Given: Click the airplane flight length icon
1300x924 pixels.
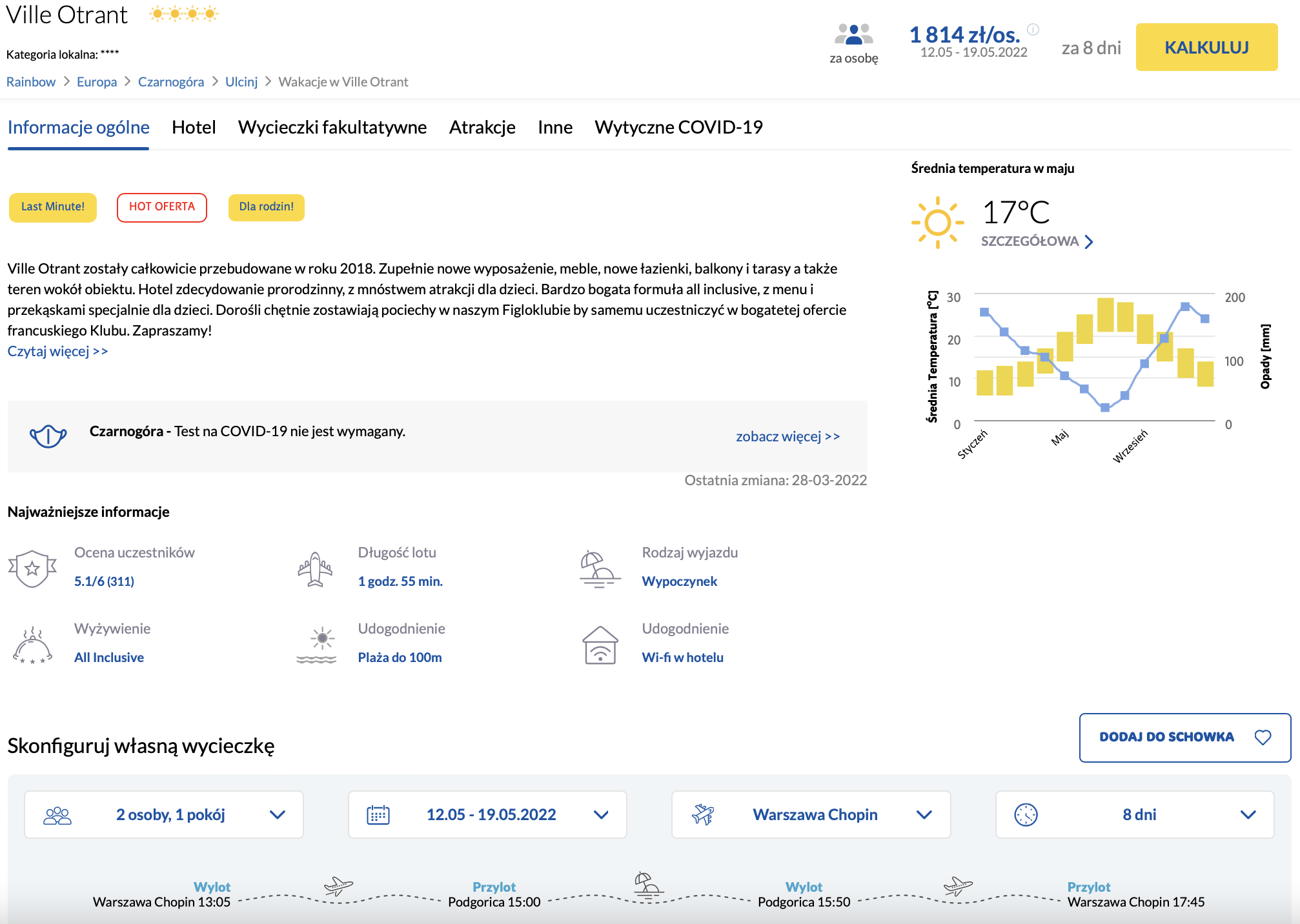Looking at the screenshot, I should [x=315, y=569].
